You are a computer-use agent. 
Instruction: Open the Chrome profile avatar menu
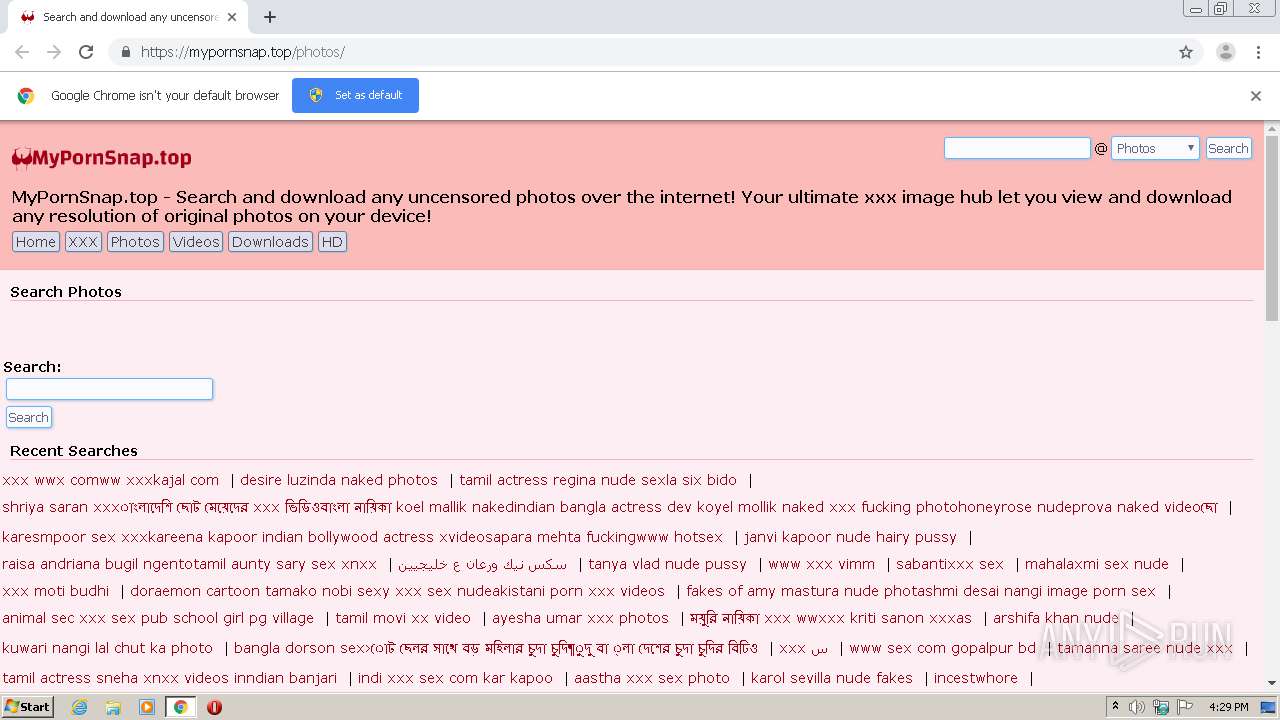point(1226,52)
